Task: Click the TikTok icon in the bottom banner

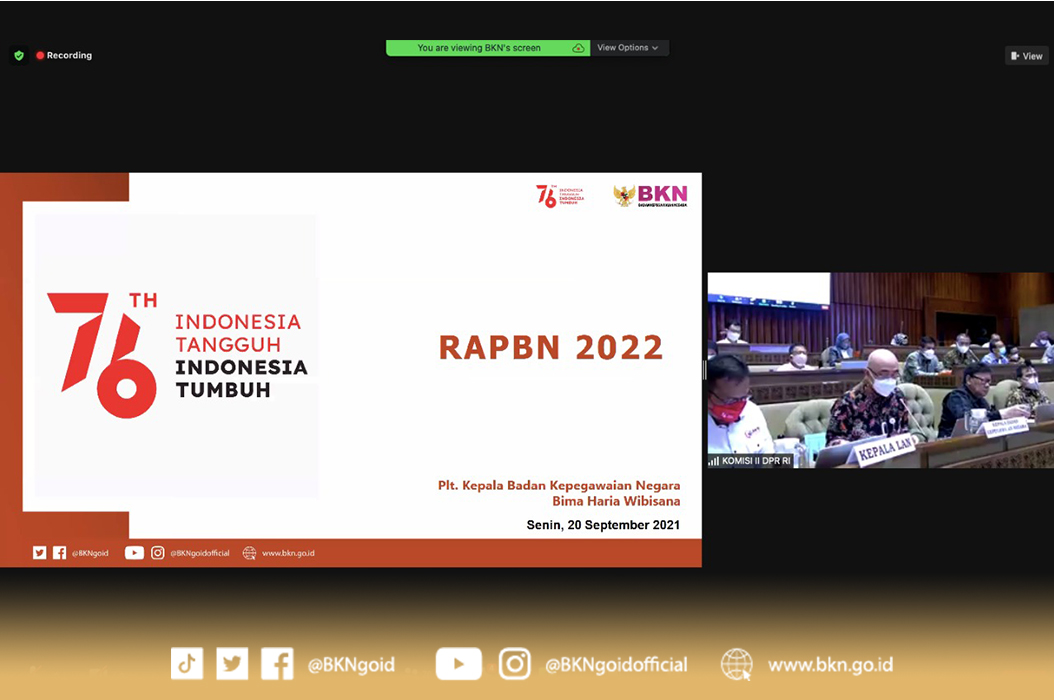Action: 187,663
